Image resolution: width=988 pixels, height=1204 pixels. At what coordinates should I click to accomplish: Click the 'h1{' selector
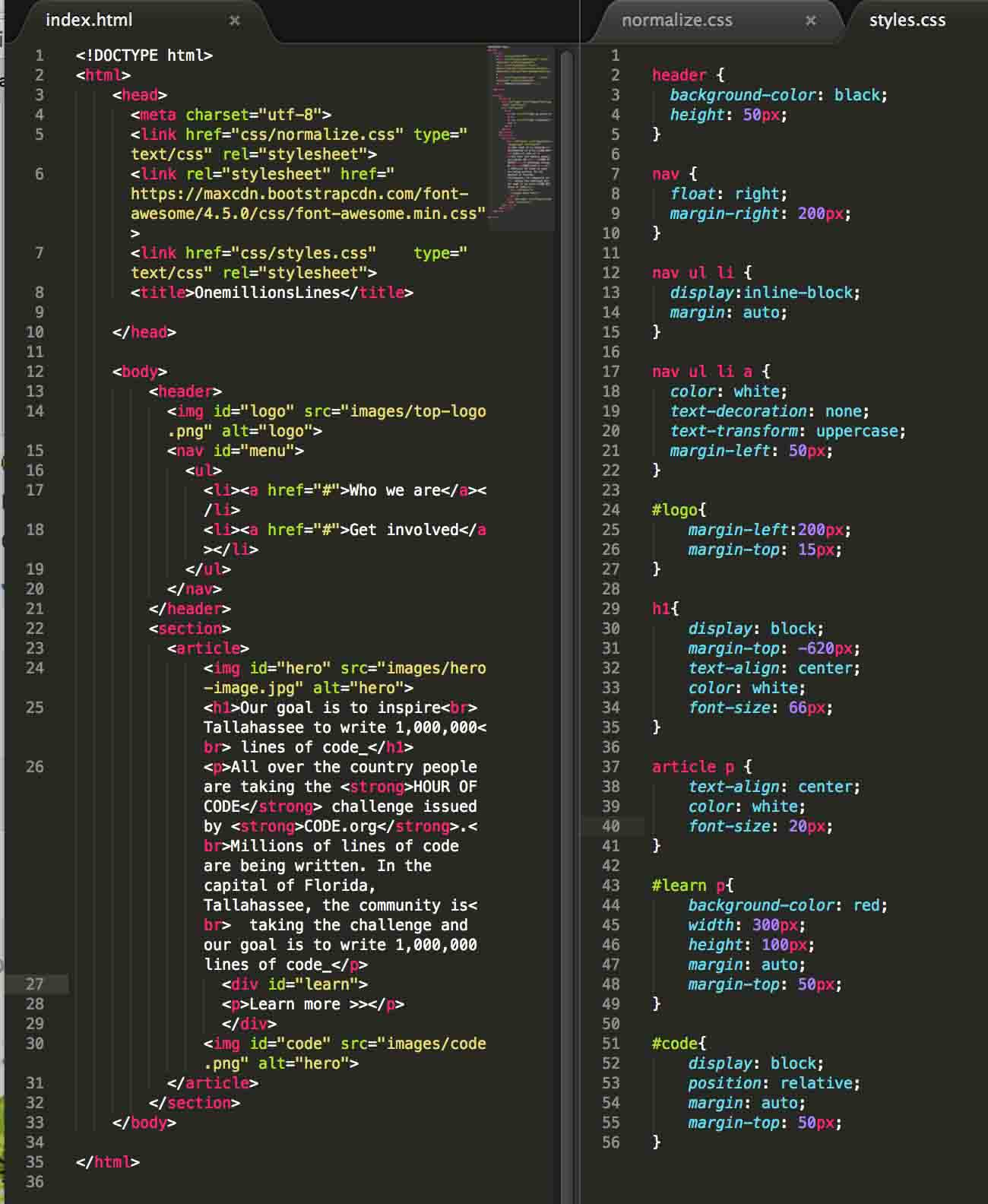point(666,609)
